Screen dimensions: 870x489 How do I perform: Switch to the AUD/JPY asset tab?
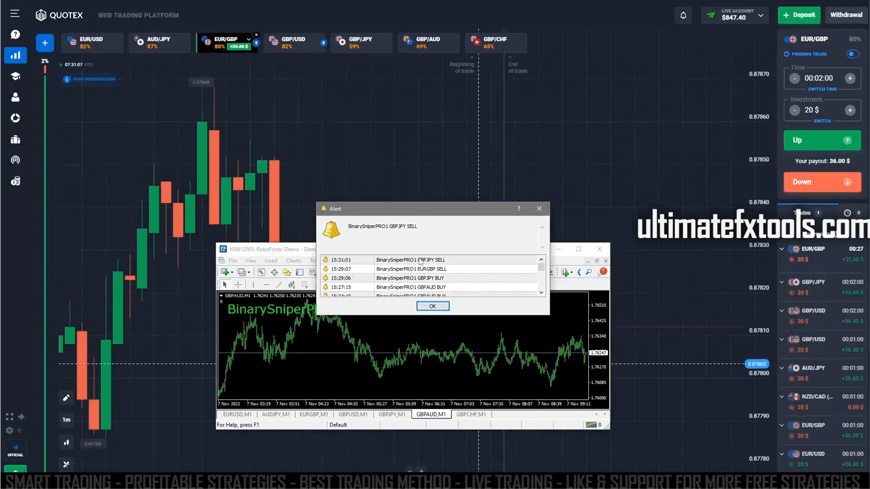(159, 43)
